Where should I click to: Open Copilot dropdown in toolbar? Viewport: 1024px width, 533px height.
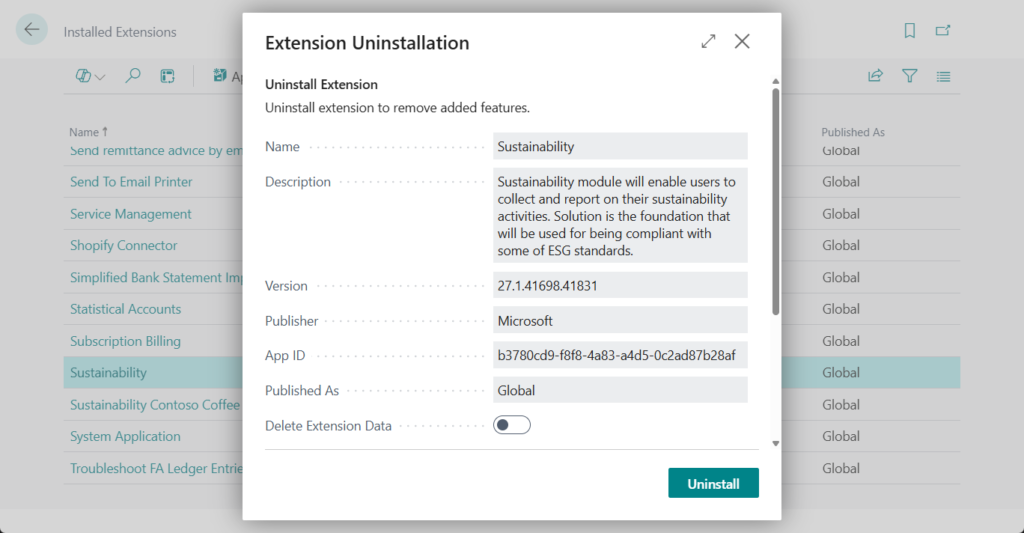[91, 76]
